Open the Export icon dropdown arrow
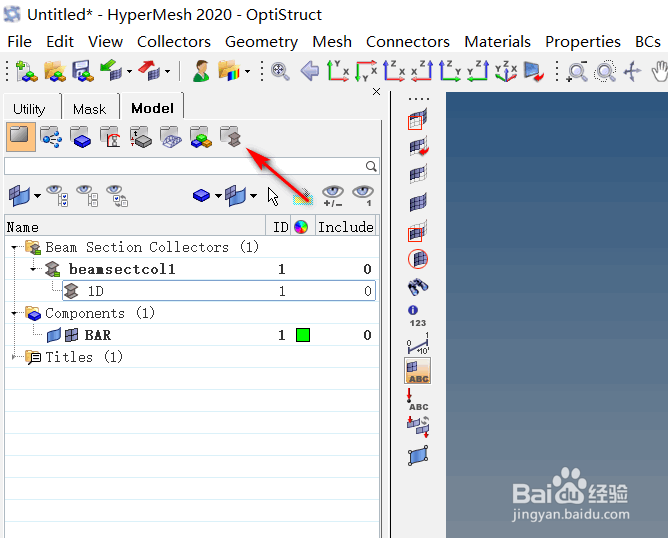 [167, 72]
